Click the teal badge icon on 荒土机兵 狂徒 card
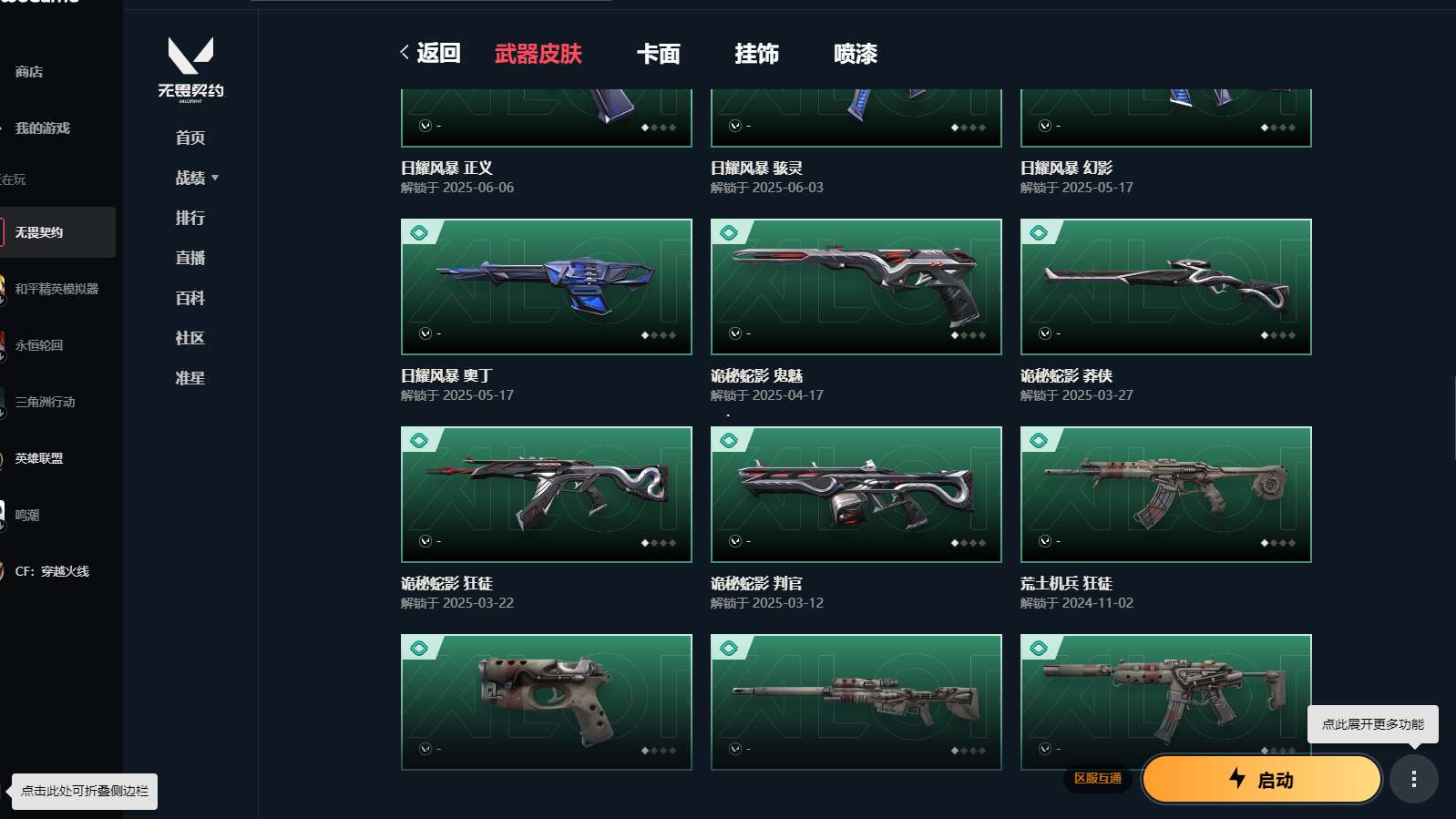Viewport: 1456px width, 819px height. 1039,441
